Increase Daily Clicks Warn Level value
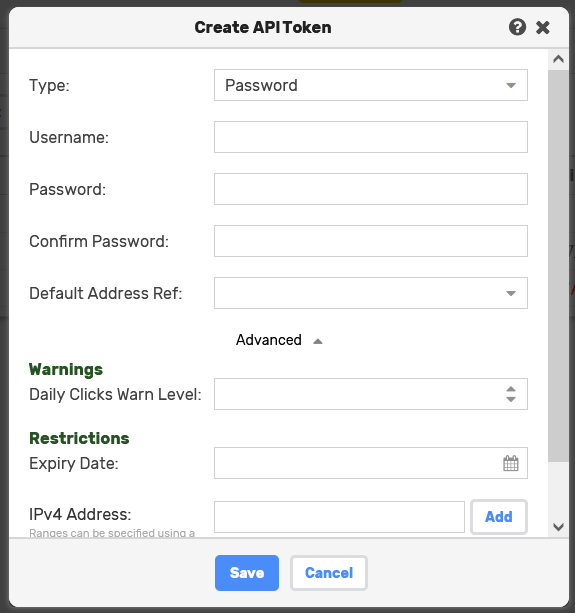Screen dimensions: 575x613 (511, 389)
